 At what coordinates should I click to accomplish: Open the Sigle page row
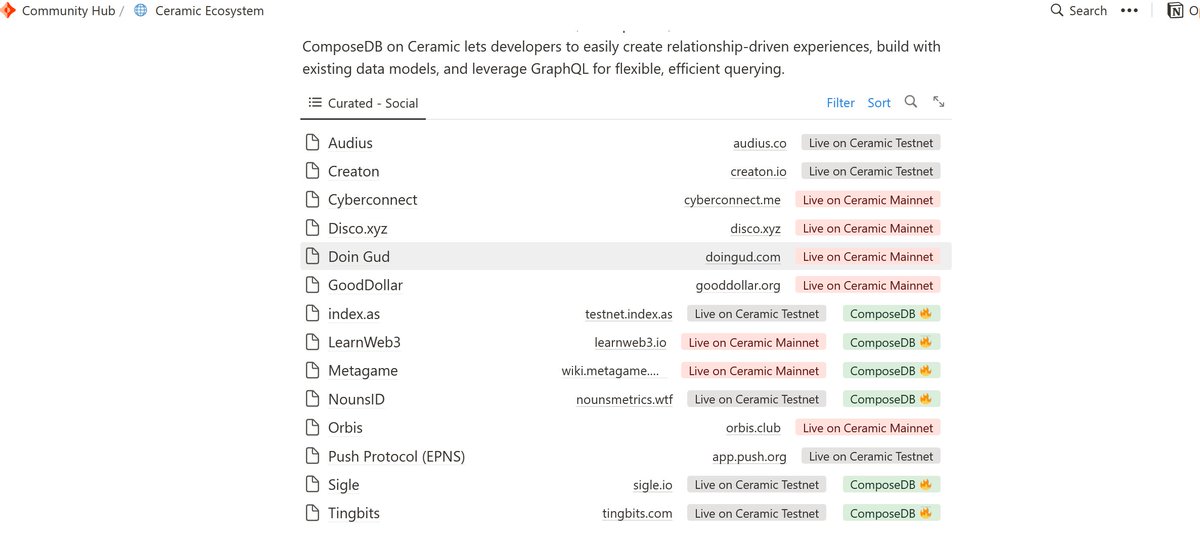coord(626,485)
